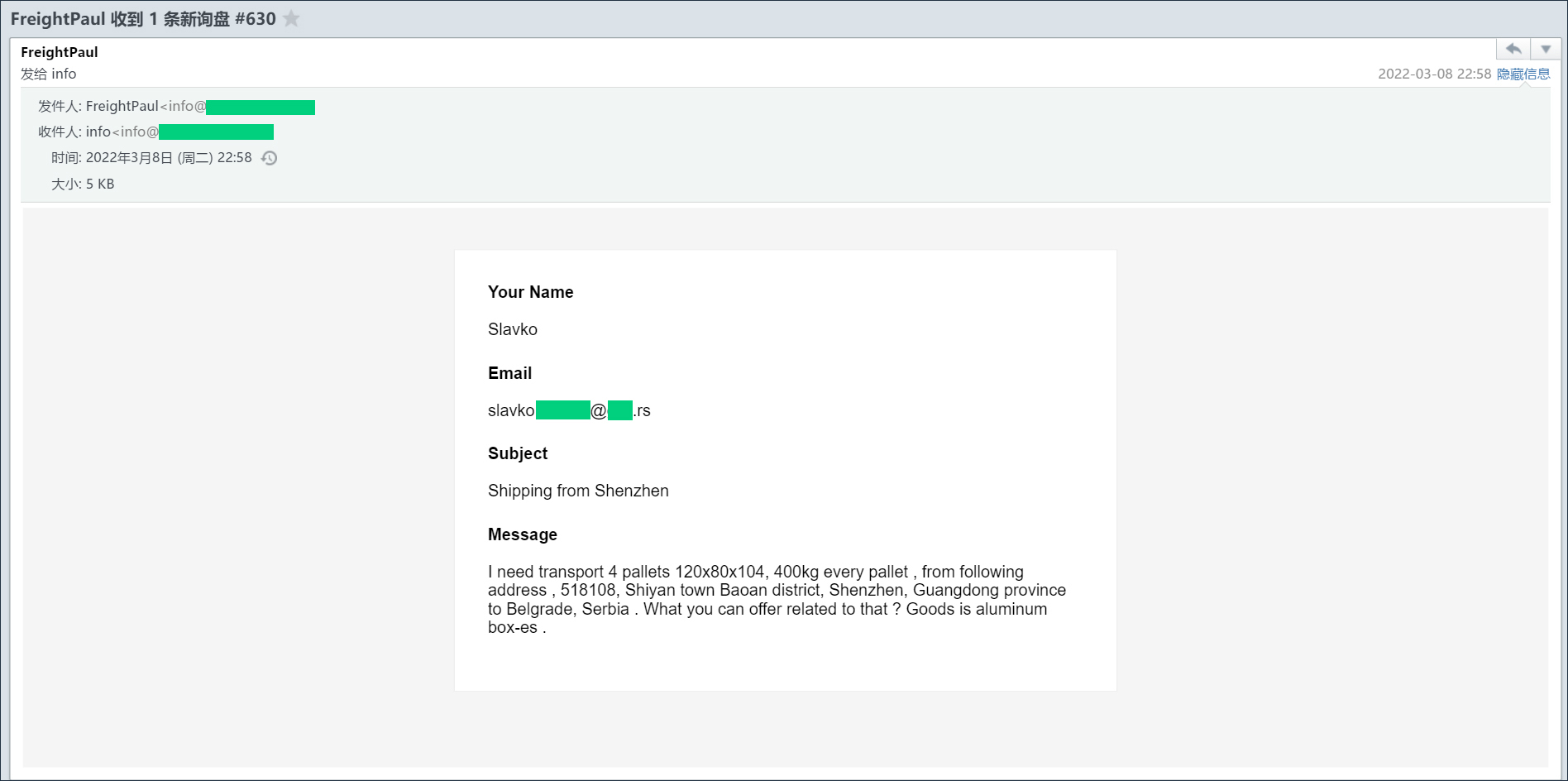Click the 'Message' heading in the form

tap(522, 534)
